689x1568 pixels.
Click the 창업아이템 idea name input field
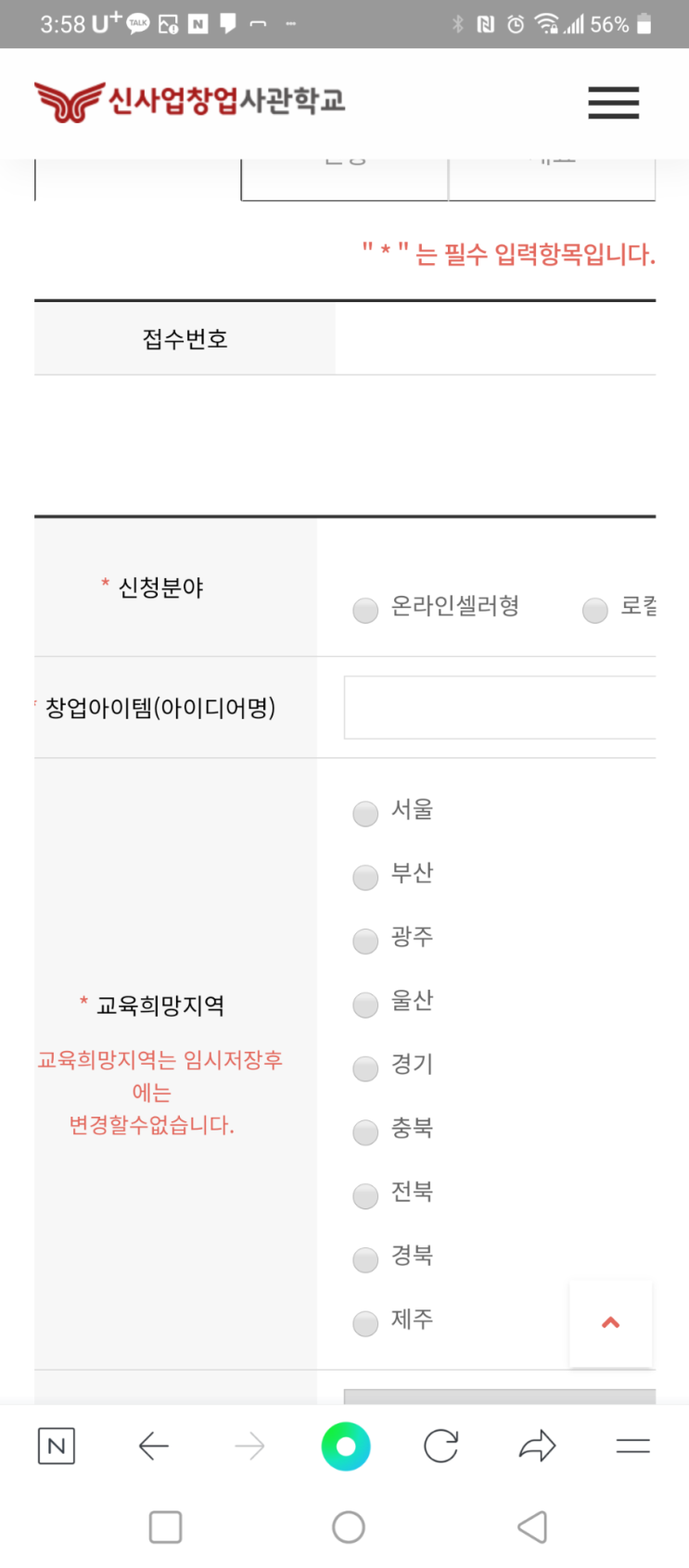click(499, 707)
